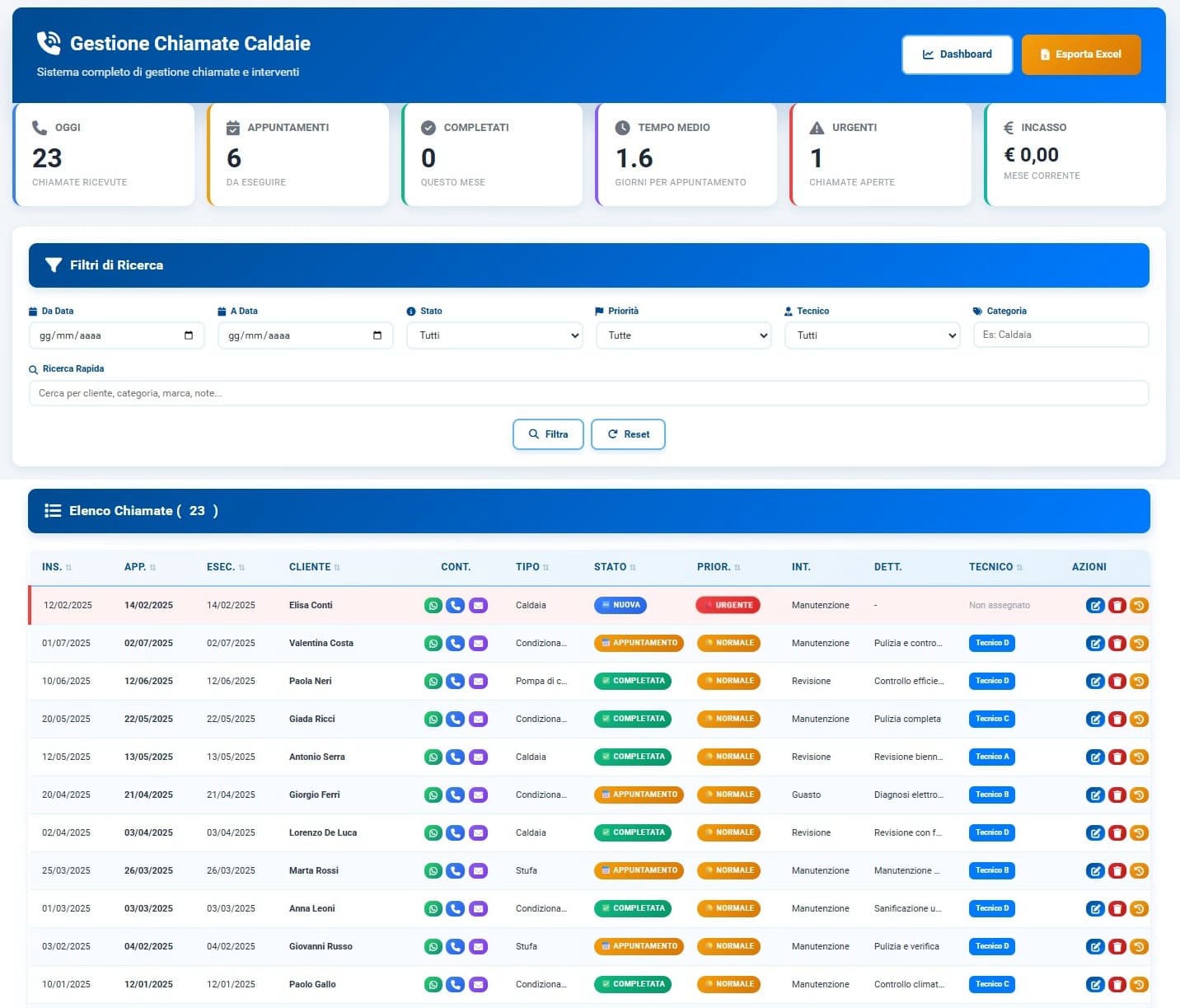The height and width of the screenshot is (1008, 1180).
Task: Click the Esporta Excel button
Action: point(1080,54)
